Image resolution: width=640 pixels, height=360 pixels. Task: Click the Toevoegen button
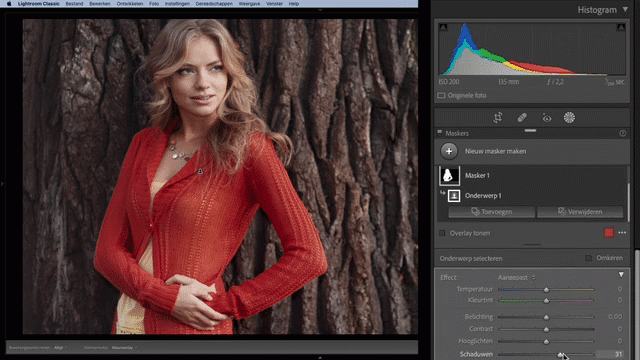coord(492,212)
